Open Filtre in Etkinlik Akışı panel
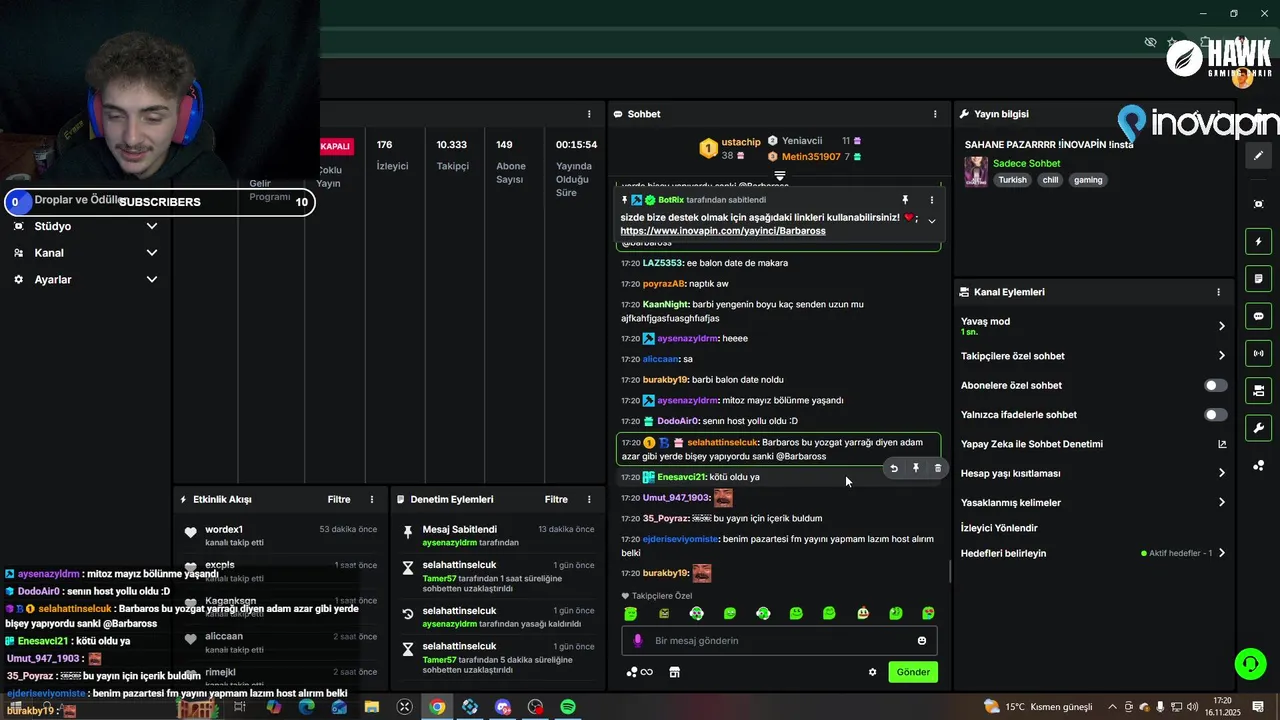 tap(339, 499)
